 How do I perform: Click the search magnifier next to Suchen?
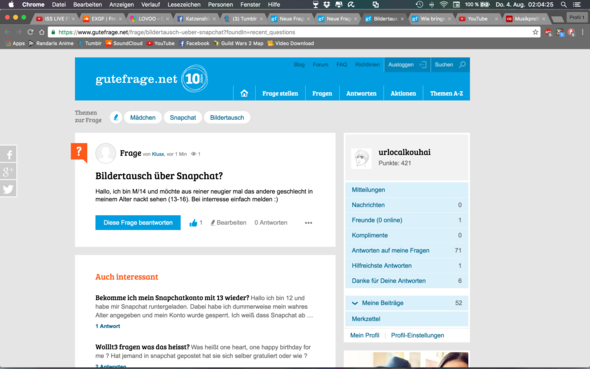point(462,65)
